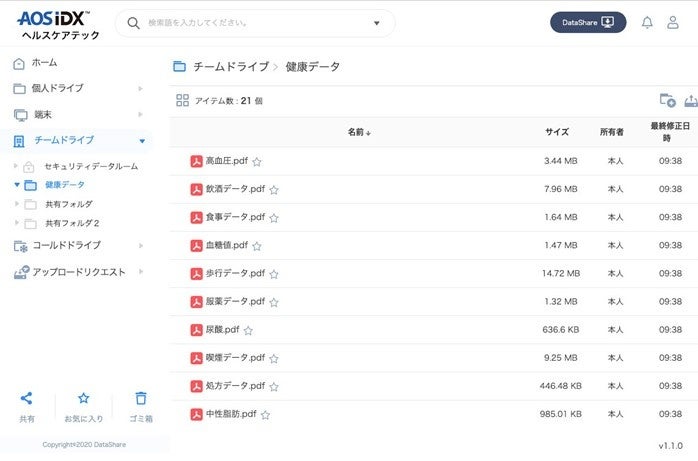The height and width of the screenshot is (461, 698).
Task: Favorite 尿酸.pdf with its star
Action: click(x=248, y=331)
